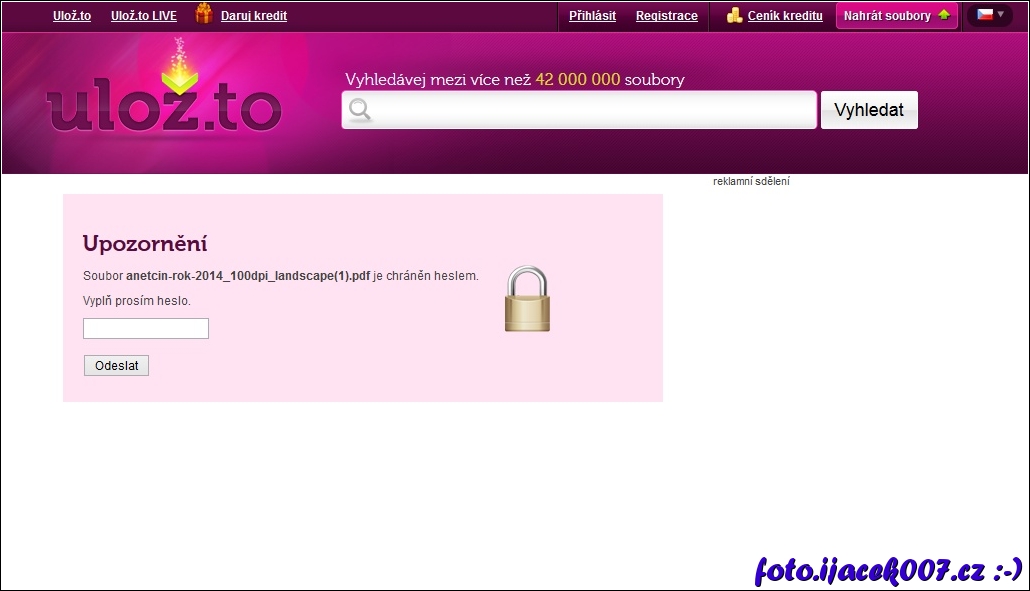Screen dimensions: 1030x591
Task: Open the Ulož.to home link
Action: pos(72,16)
